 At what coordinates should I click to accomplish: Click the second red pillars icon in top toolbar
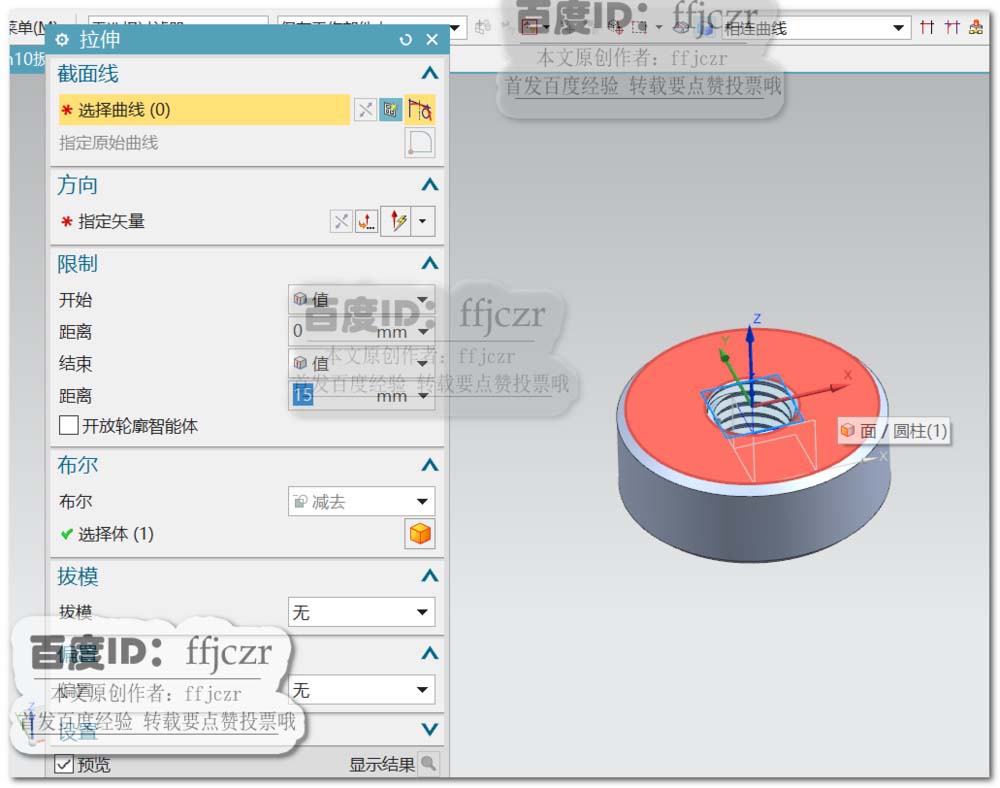(952, 27)
